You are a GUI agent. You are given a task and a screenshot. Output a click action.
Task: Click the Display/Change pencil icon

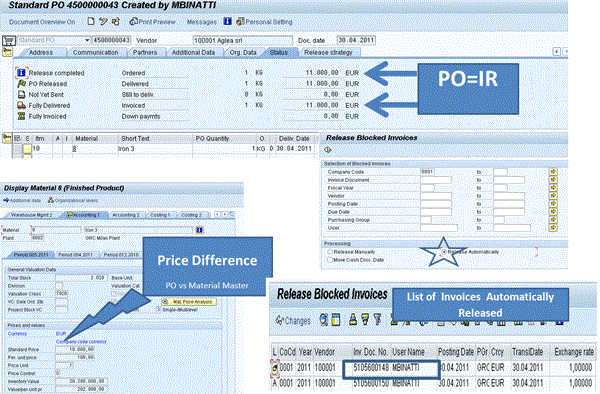click(103, 21)
